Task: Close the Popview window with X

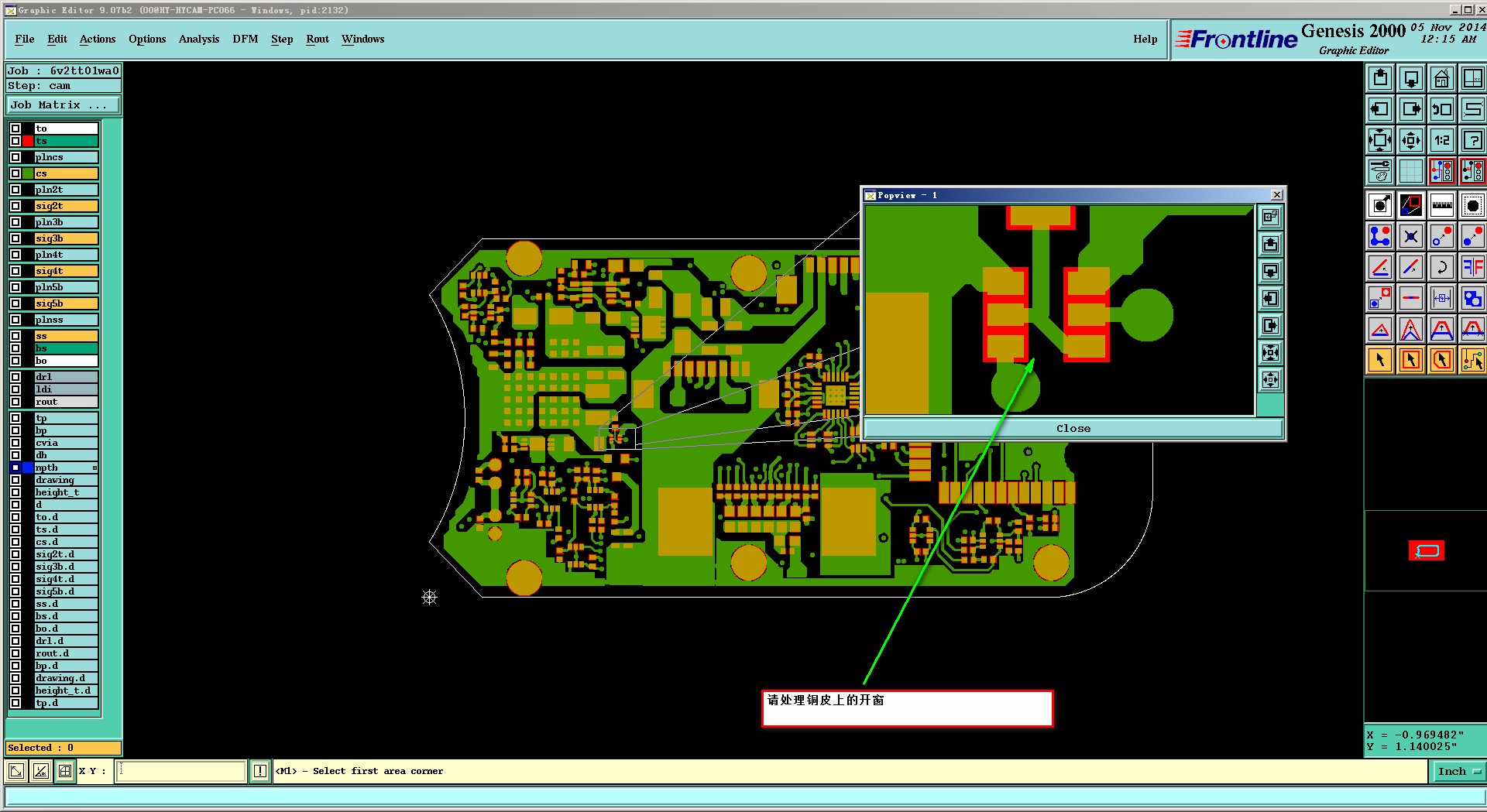Action: point(1277,195)
